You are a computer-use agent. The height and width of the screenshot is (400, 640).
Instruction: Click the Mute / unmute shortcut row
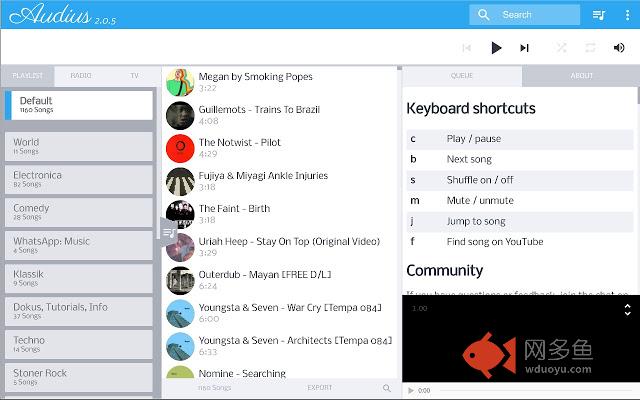[x=520, y=200]
